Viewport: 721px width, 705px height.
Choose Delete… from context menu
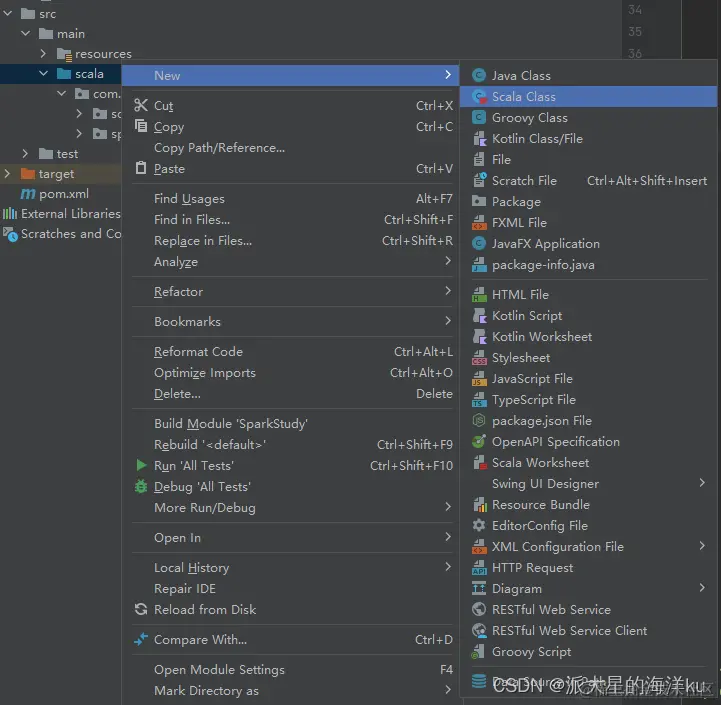point(292,394)
